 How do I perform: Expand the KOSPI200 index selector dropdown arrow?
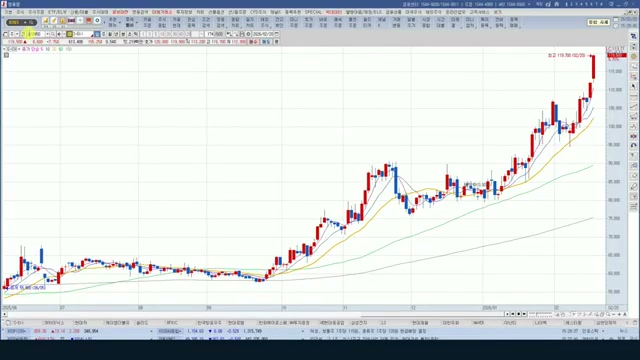151,331
